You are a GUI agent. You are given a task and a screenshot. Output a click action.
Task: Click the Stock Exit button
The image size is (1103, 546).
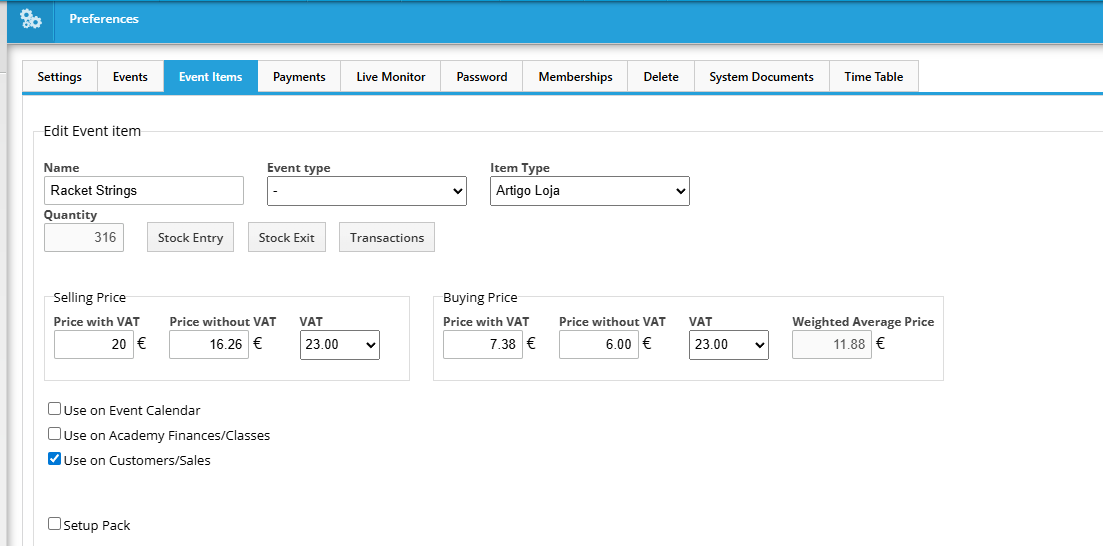286,238
